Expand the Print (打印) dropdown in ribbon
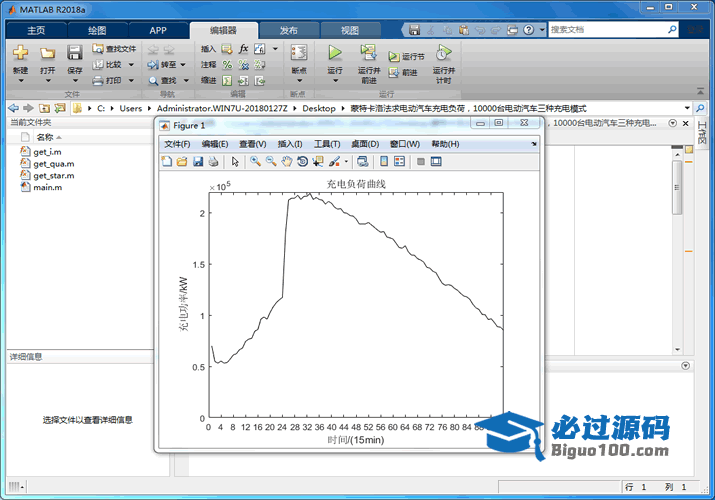Image resolution: width=715 pixels, height=500 pixels. [x=130, y=80]
